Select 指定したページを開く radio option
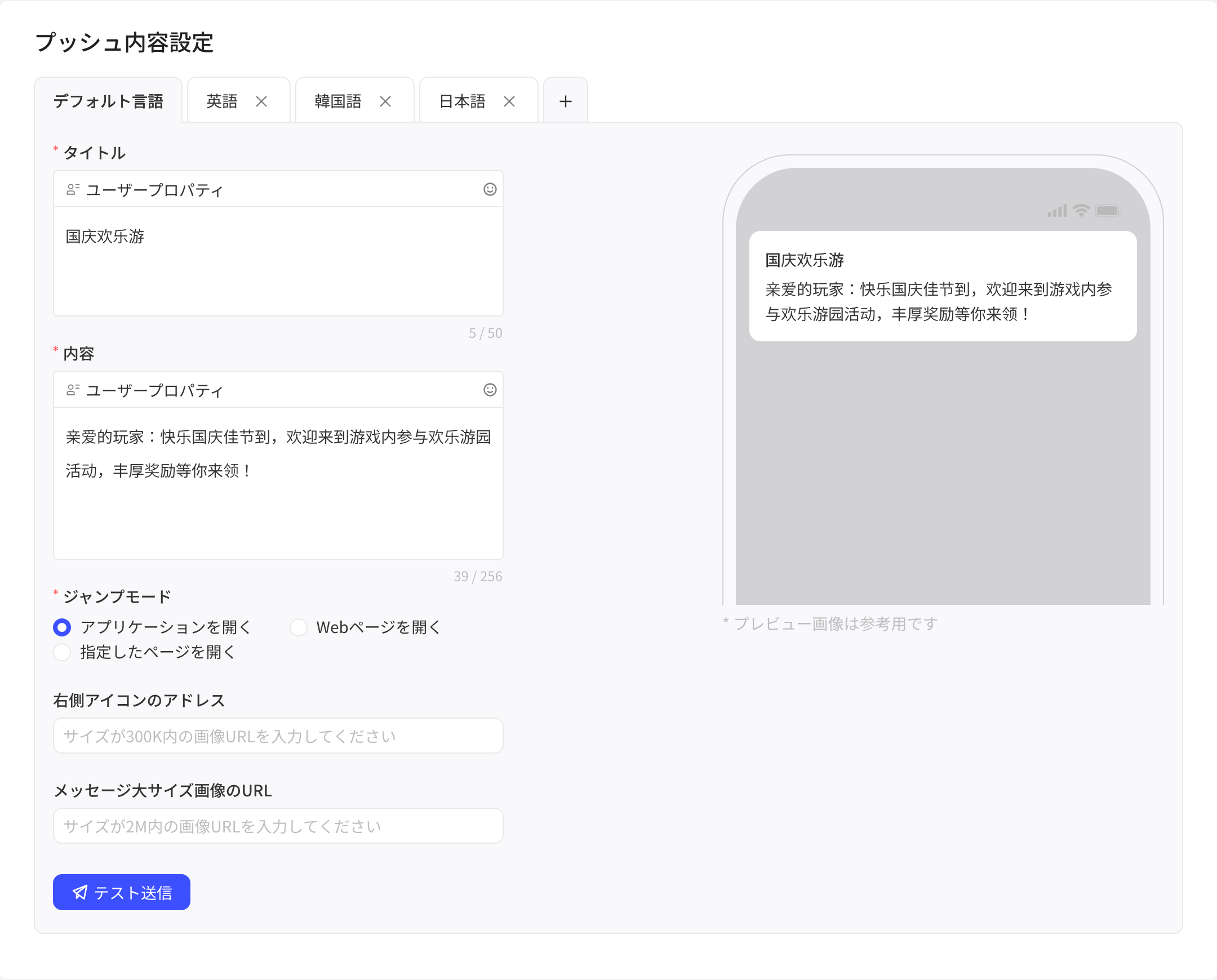The height and width of the screenshot is (980, 1217). [62, 652]
